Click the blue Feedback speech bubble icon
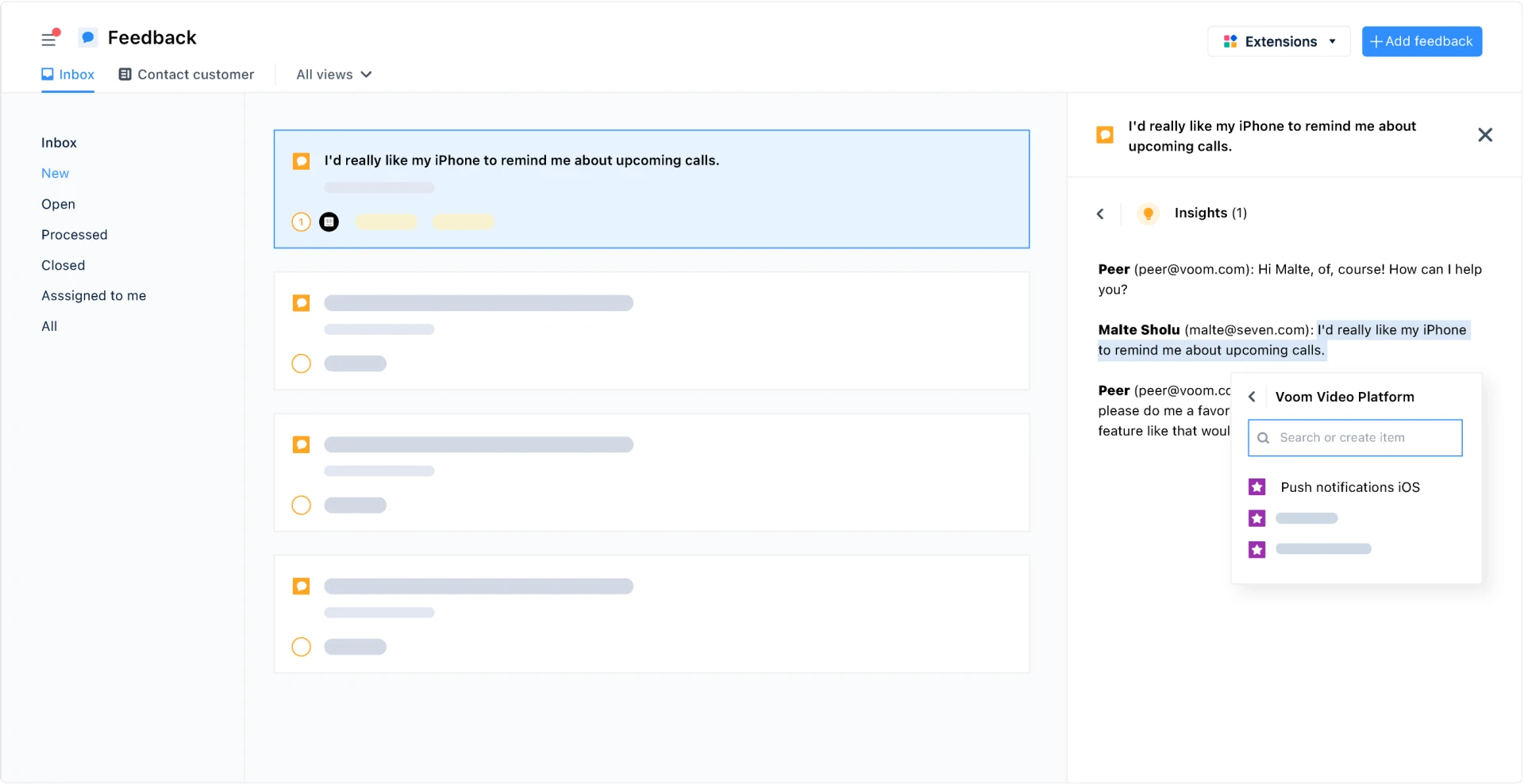Viewport: 1524px width, 784px height. (87, 37)
